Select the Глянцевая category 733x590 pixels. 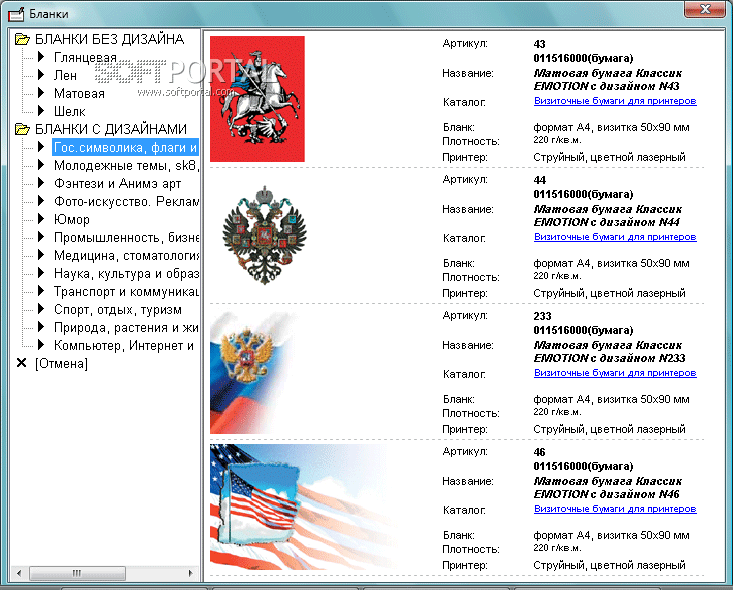pos(85,57)
